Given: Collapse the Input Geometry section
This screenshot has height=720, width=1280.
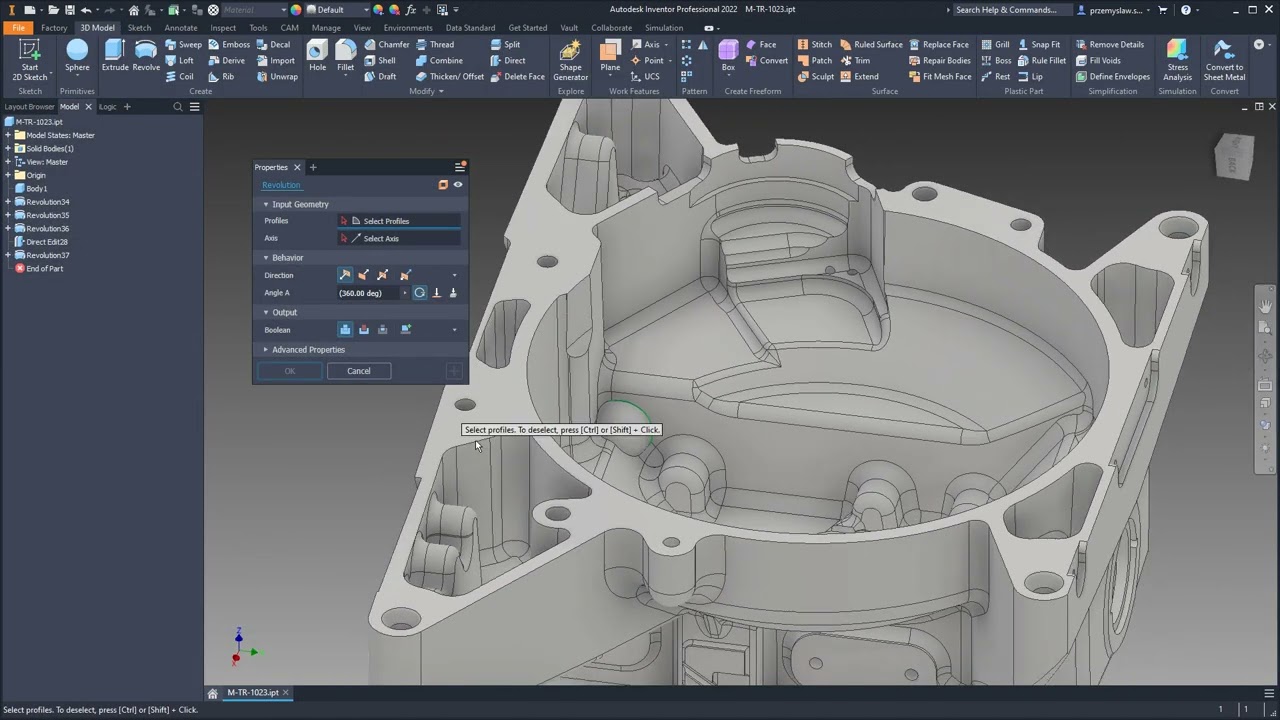Looking at the screenshot, I should pyautogui.click(x=266, y=204).
